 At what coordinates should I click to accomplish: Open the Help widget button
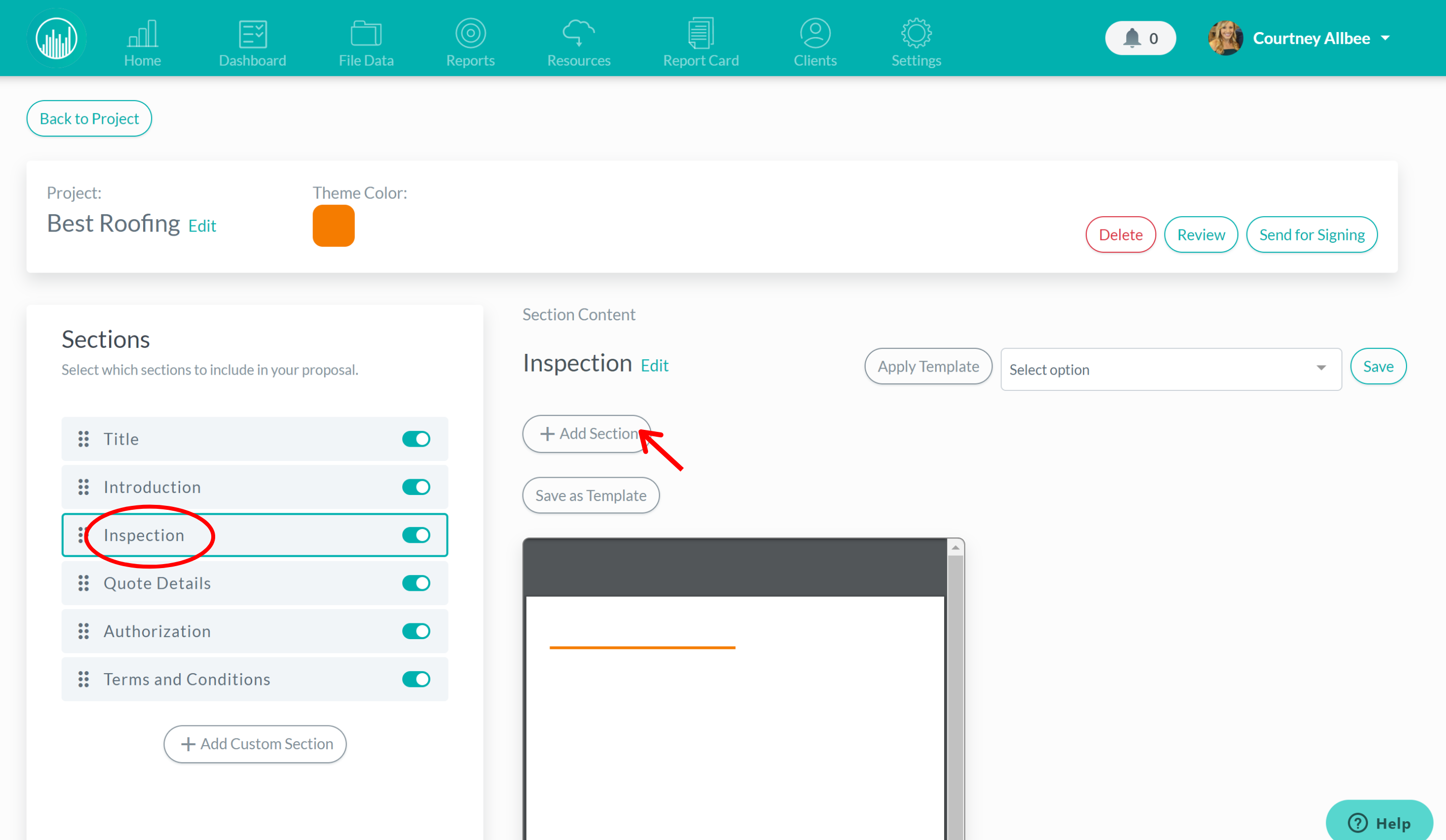pyautogui.click(x=1379, y=822)
